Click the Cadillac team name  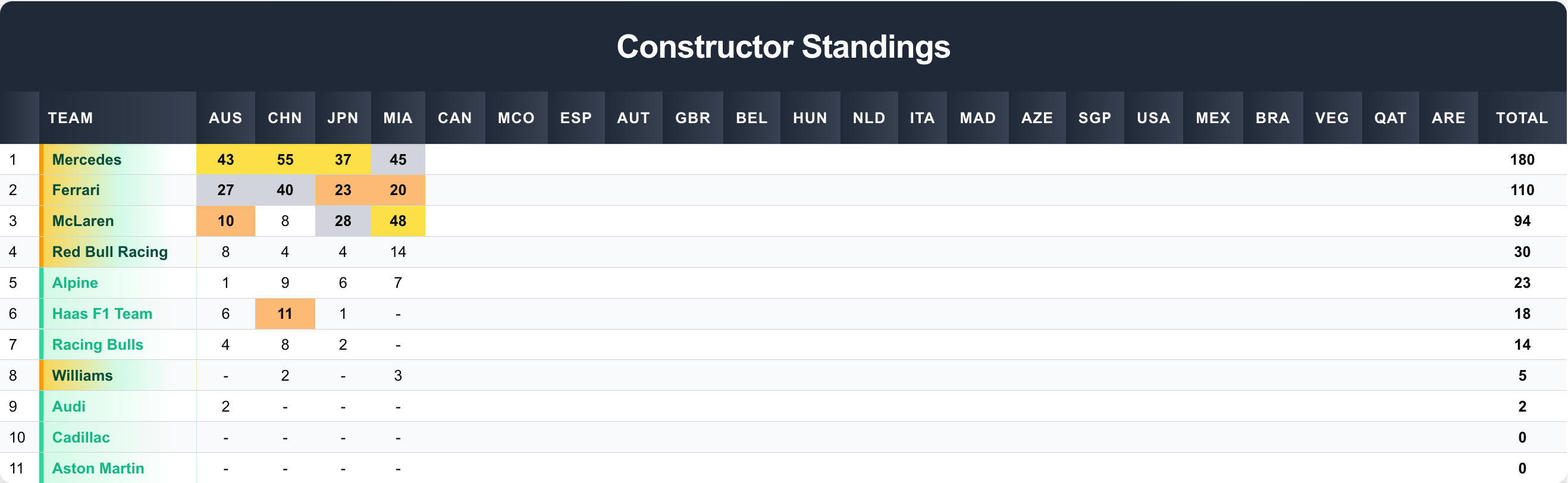(81, 437)
